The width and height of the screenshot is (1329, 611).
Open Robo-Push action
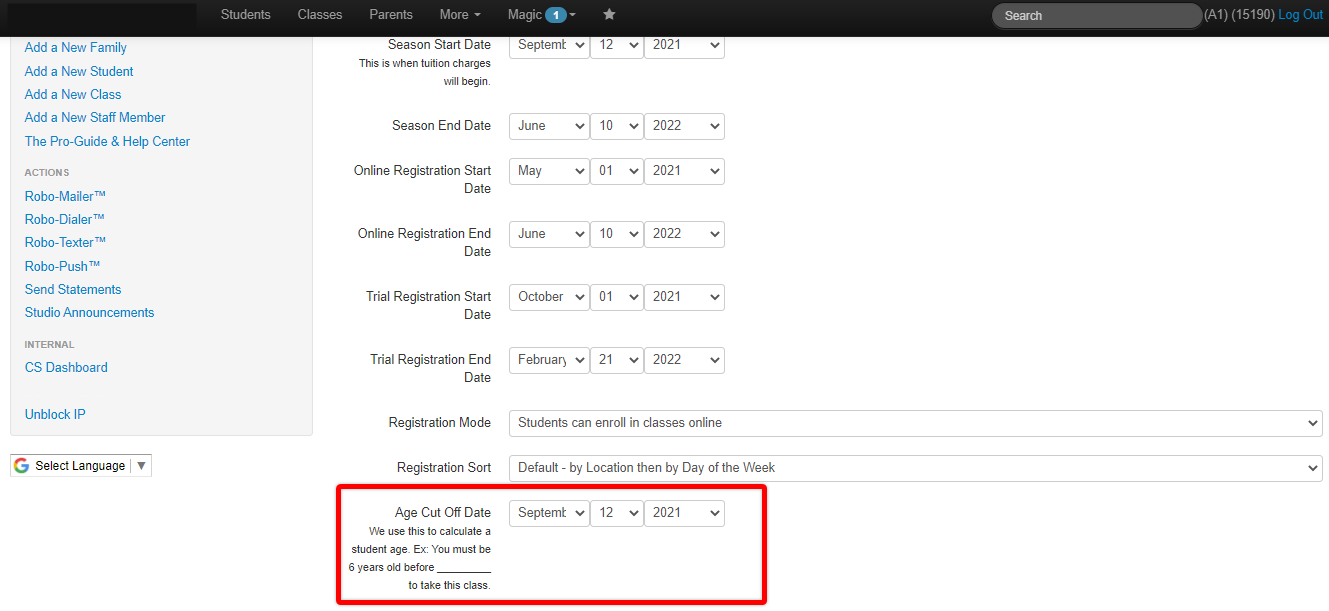(63, 266)
